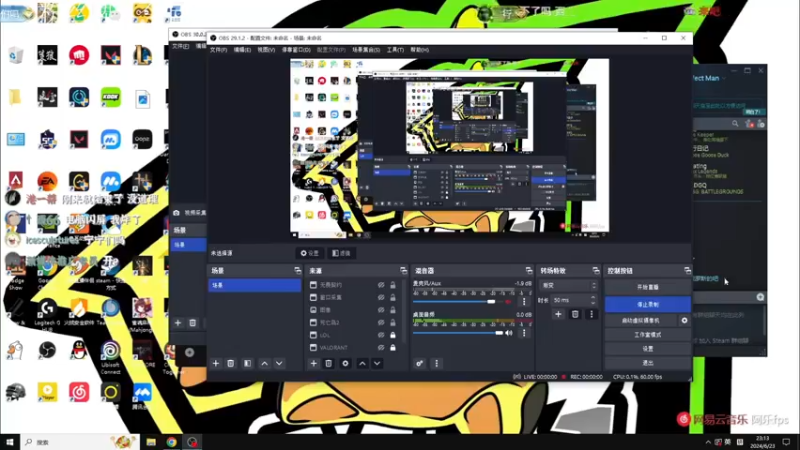The height and width of the screenshot is (450, 800).
Task: Toggle lock on VALORANT source
Action: (393, 347)
